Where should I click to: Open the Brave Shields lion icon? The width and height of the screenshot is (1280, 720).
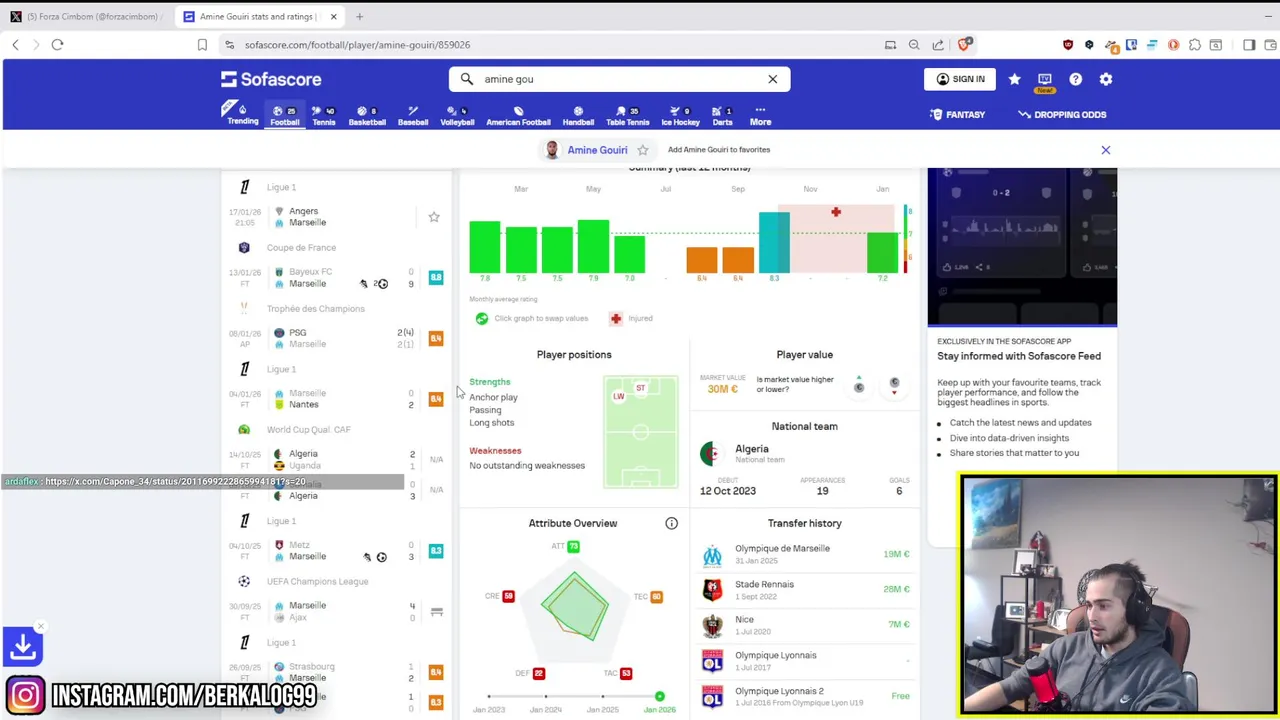965,44
